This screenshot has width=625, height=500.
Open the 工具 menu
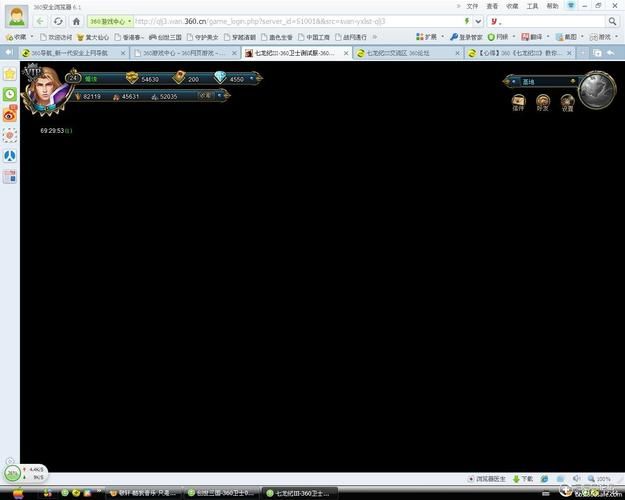click(x=532, y=5)
